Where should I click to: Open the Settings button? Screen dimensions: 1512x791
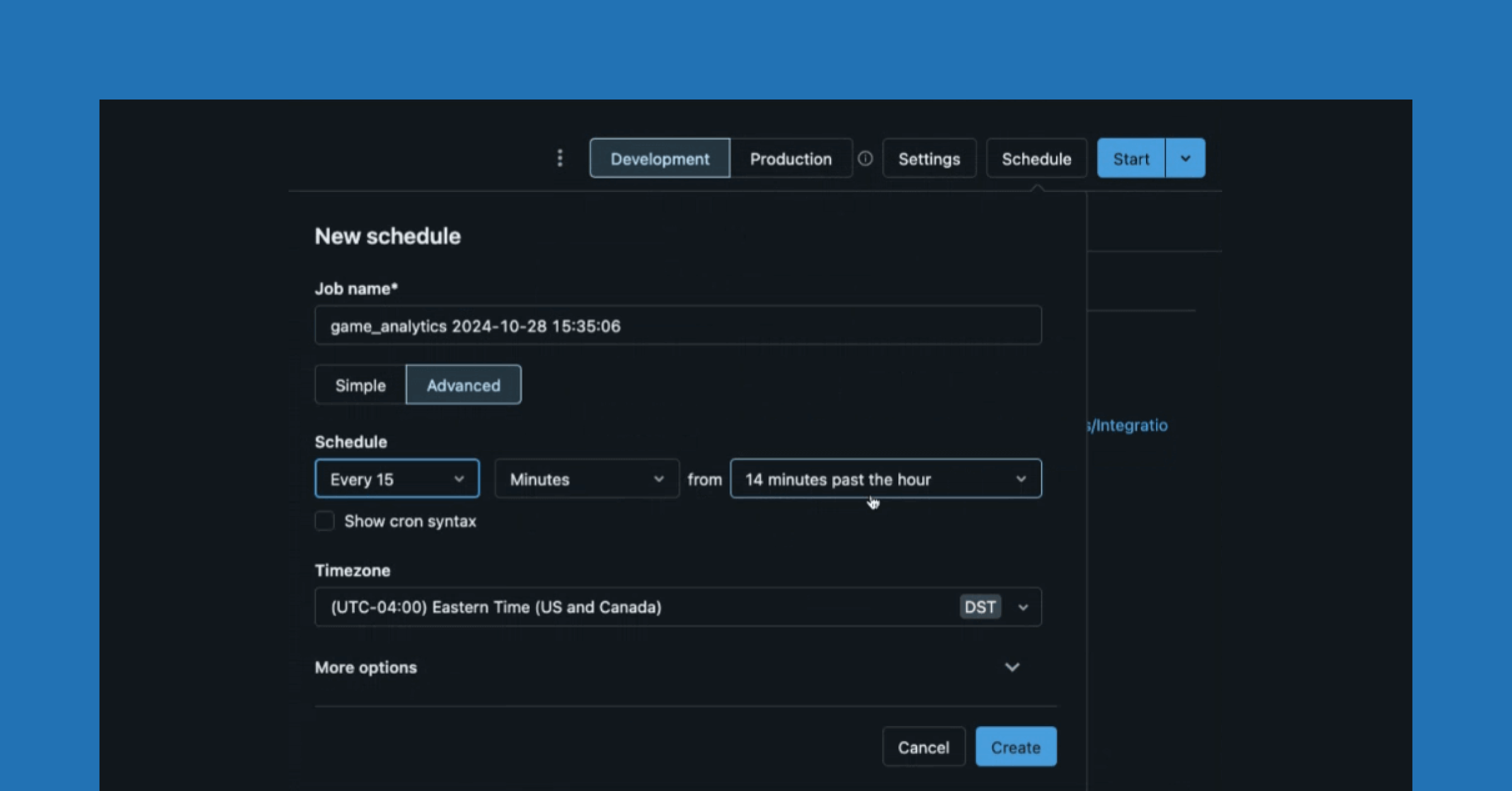point(929,159)
